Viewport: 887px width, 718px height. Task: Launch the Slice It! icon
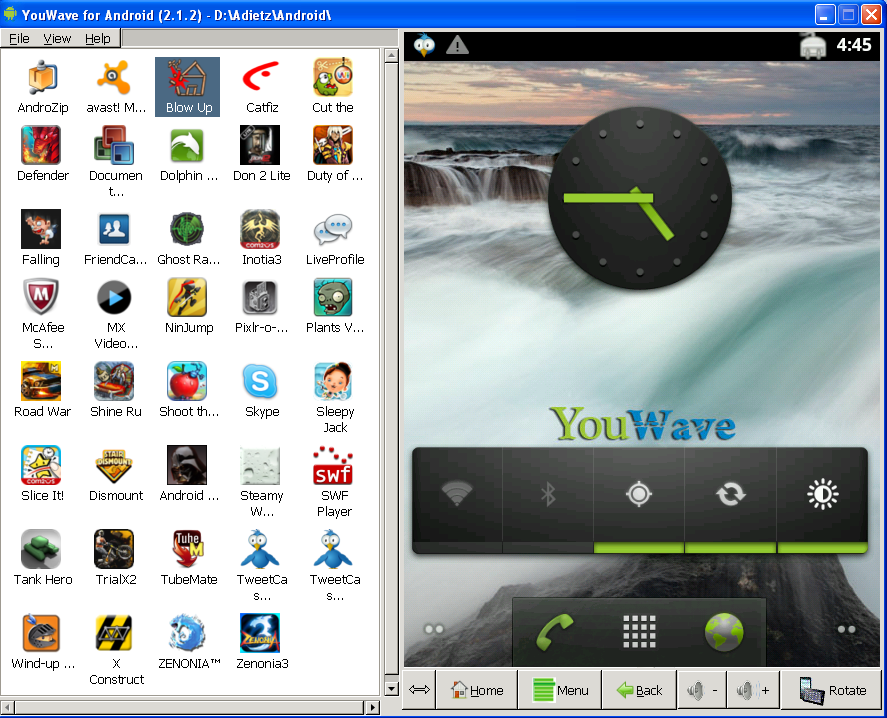[x=41, y=465]
